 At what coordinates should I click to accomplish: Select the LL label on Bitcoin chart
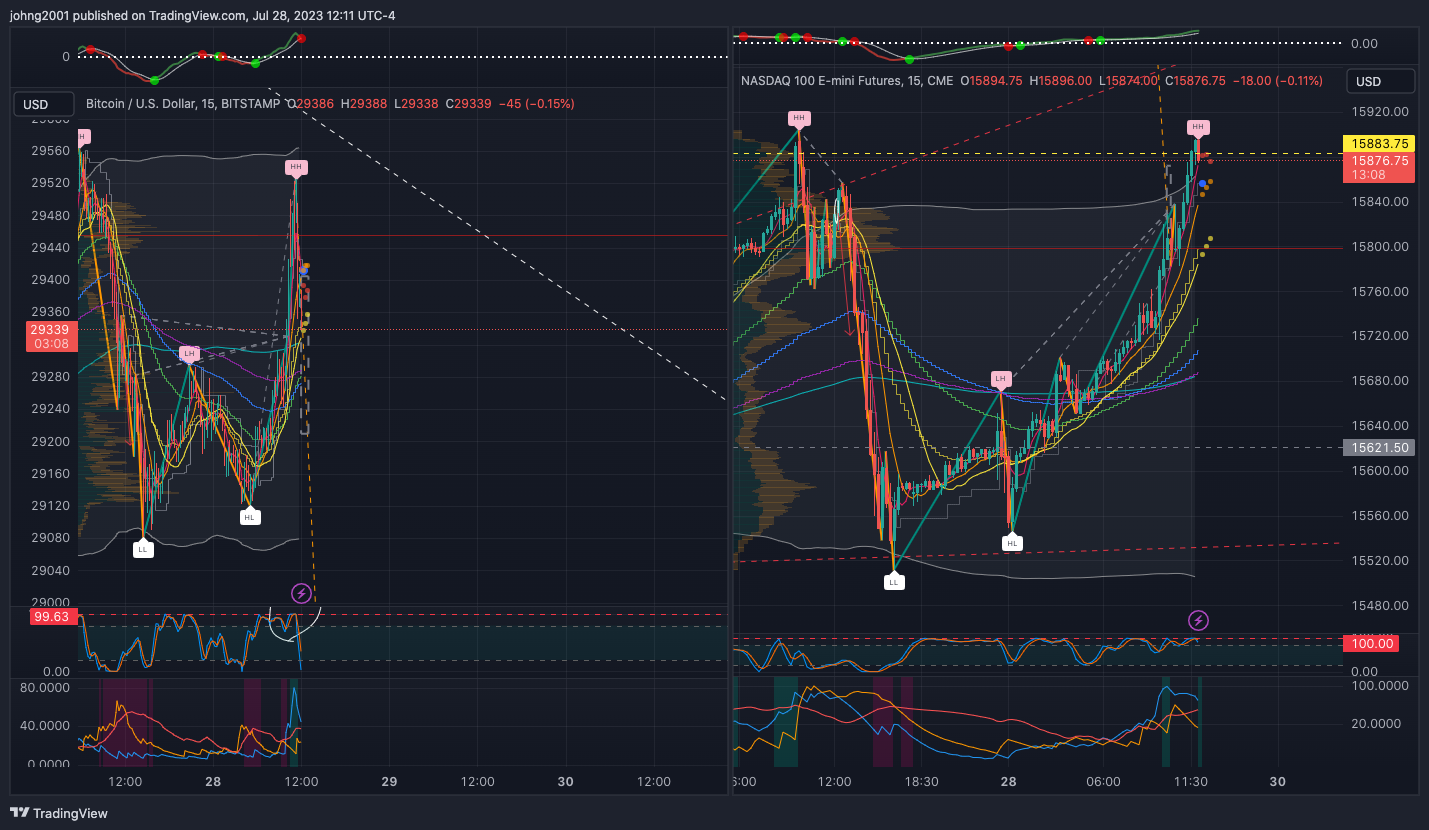[x=143, y=549]
